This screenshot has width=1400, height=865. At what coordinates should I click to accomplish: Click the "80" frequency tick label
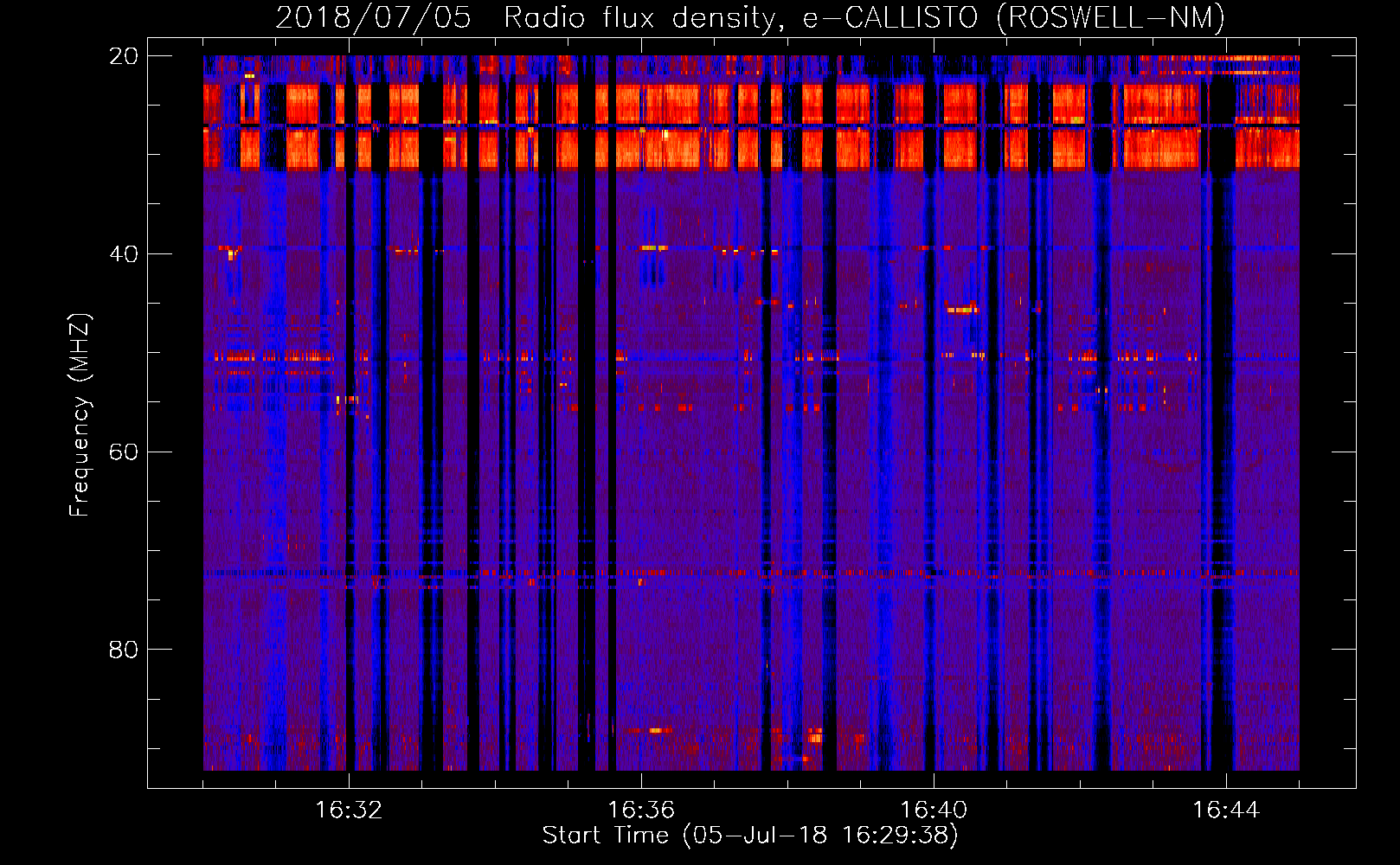click(124, 650)
